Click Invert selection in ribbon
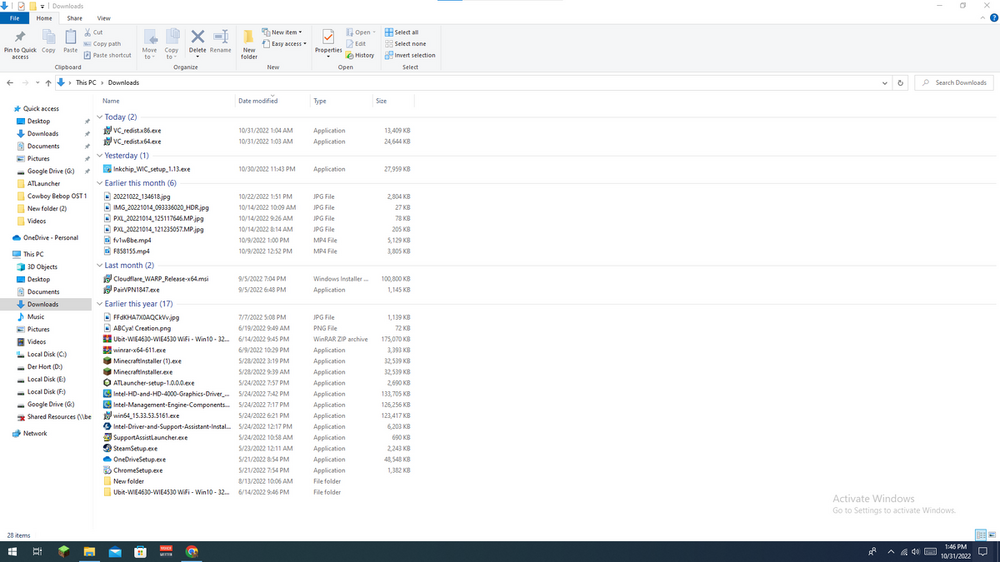 click(x=410, y=55)
